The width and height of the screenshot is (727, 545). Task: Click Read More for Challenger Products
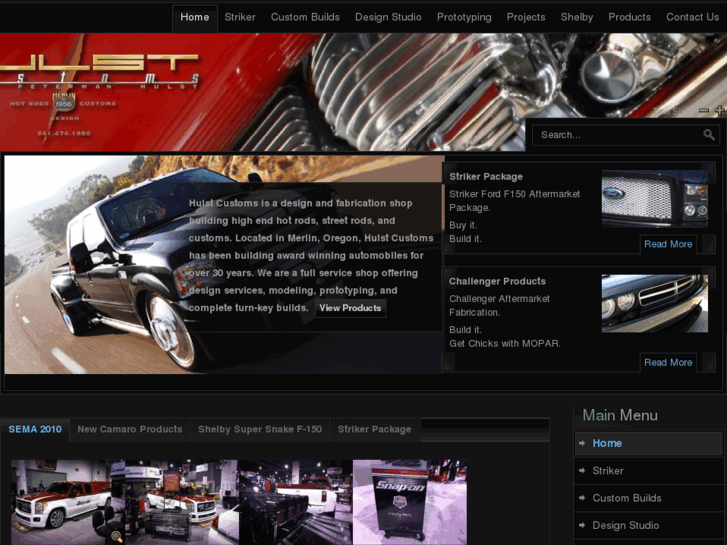pyautogui.click(x=668, y=363)
